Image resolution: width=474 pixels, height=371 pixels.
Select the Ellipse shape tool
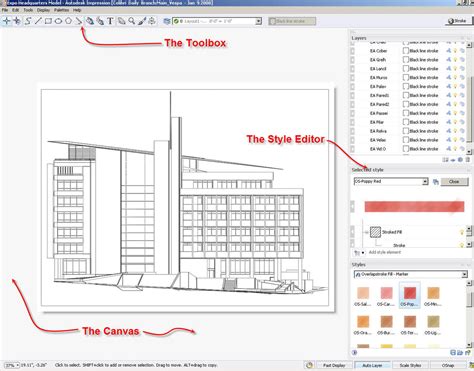[x=58, y=21]
